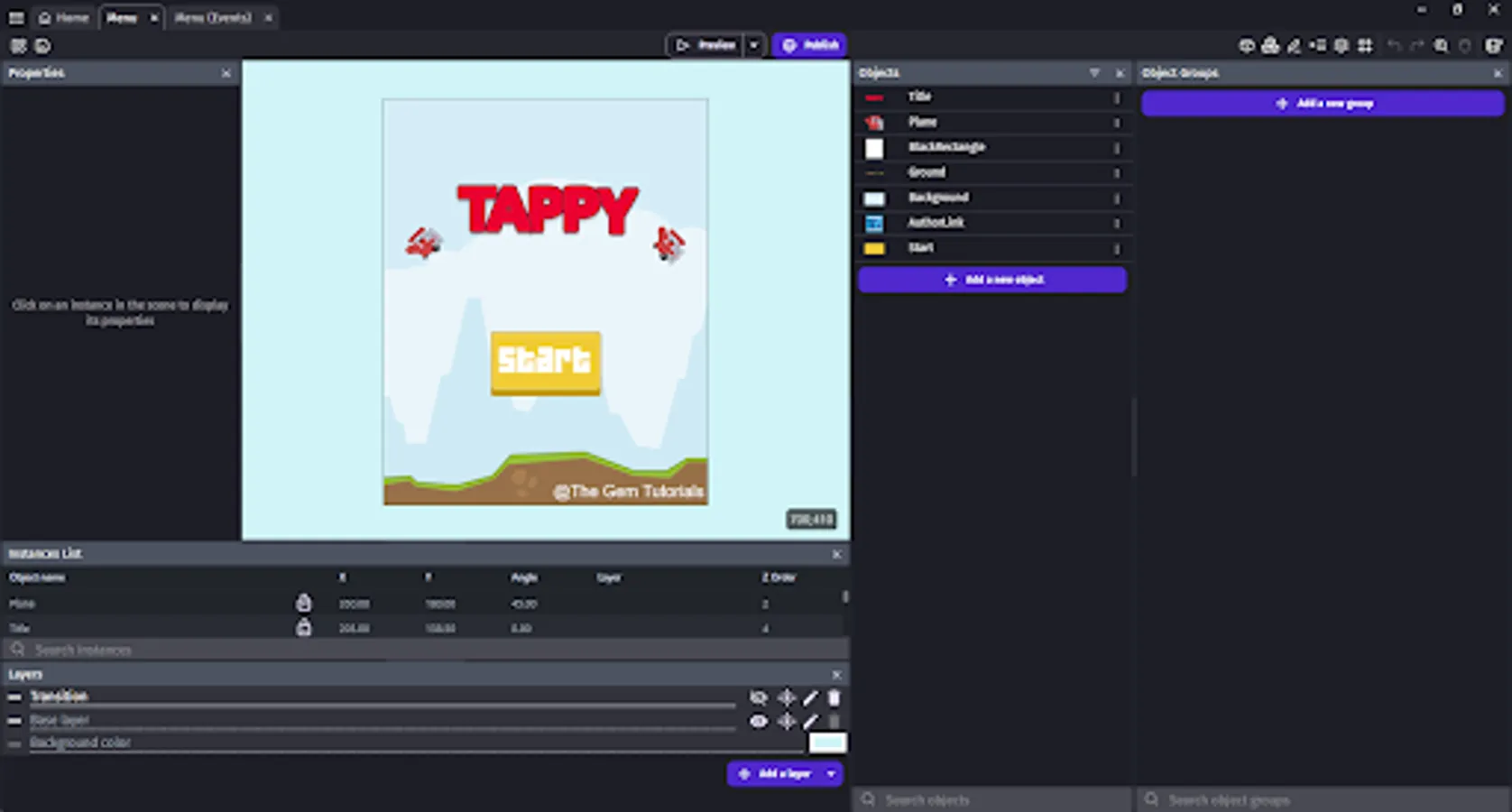Click the help icon at toolbar's far right

(x=1495, y=45)
